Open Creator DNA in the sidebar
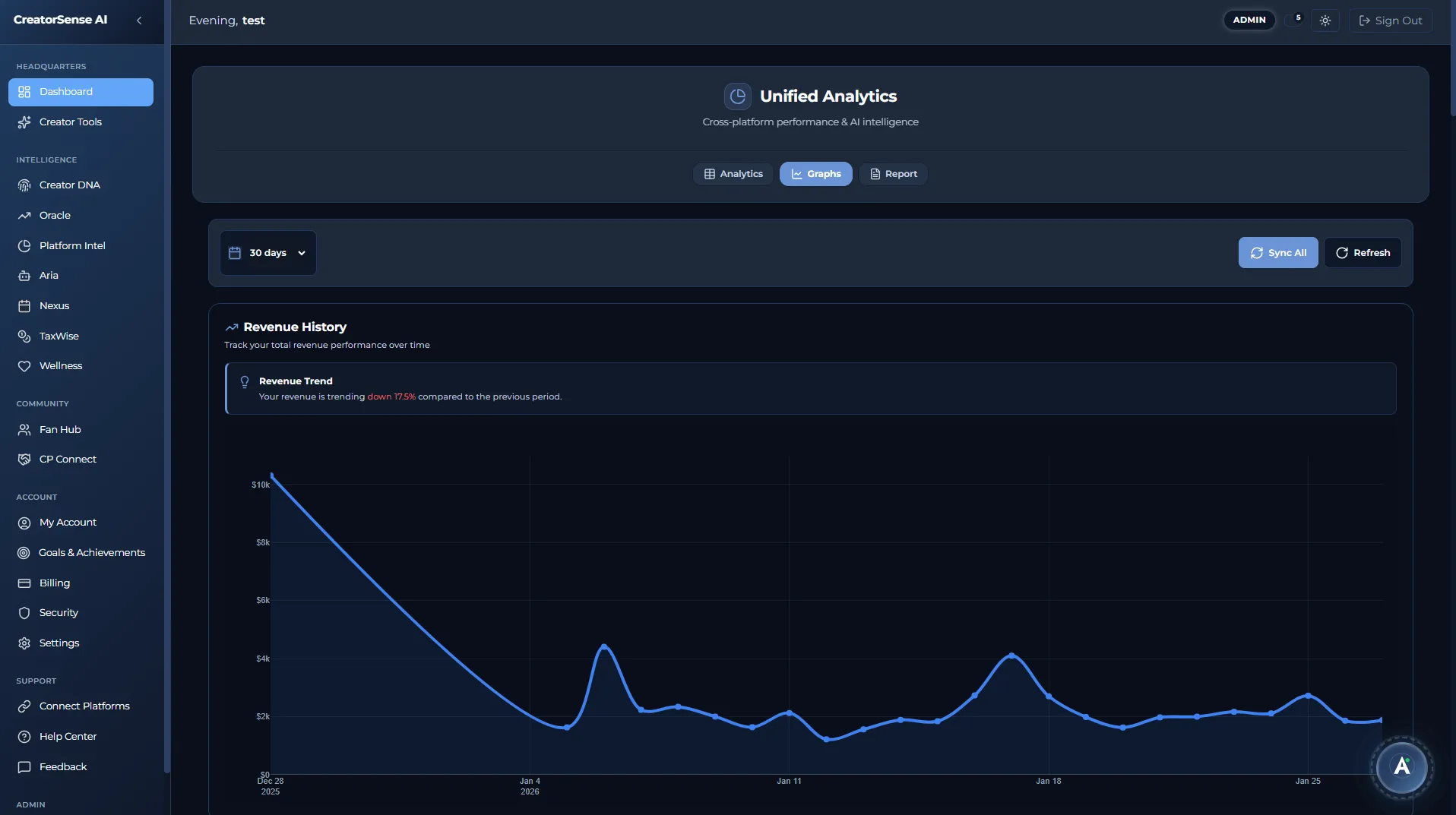The width and height of the screenshot is (1456, 815). click(x=69, y=185)
